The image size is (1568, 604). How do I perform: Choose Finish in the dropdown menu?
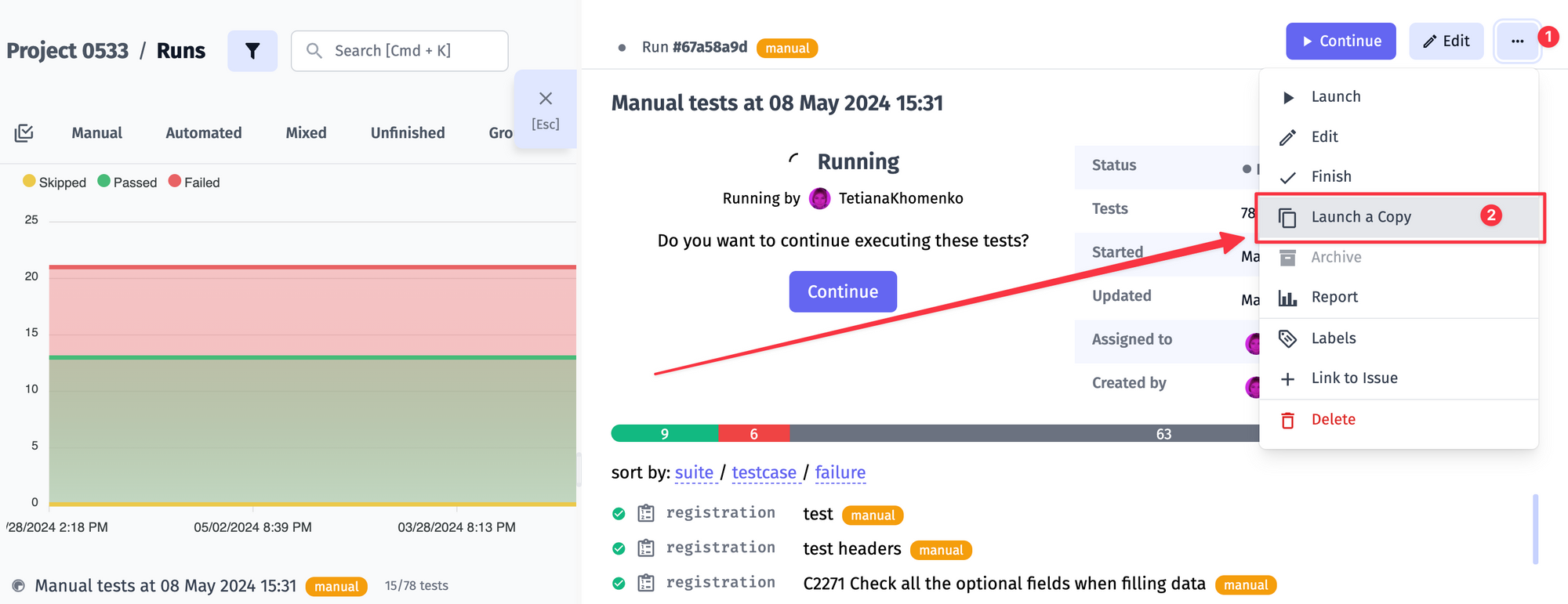(x=1399, y=176)
